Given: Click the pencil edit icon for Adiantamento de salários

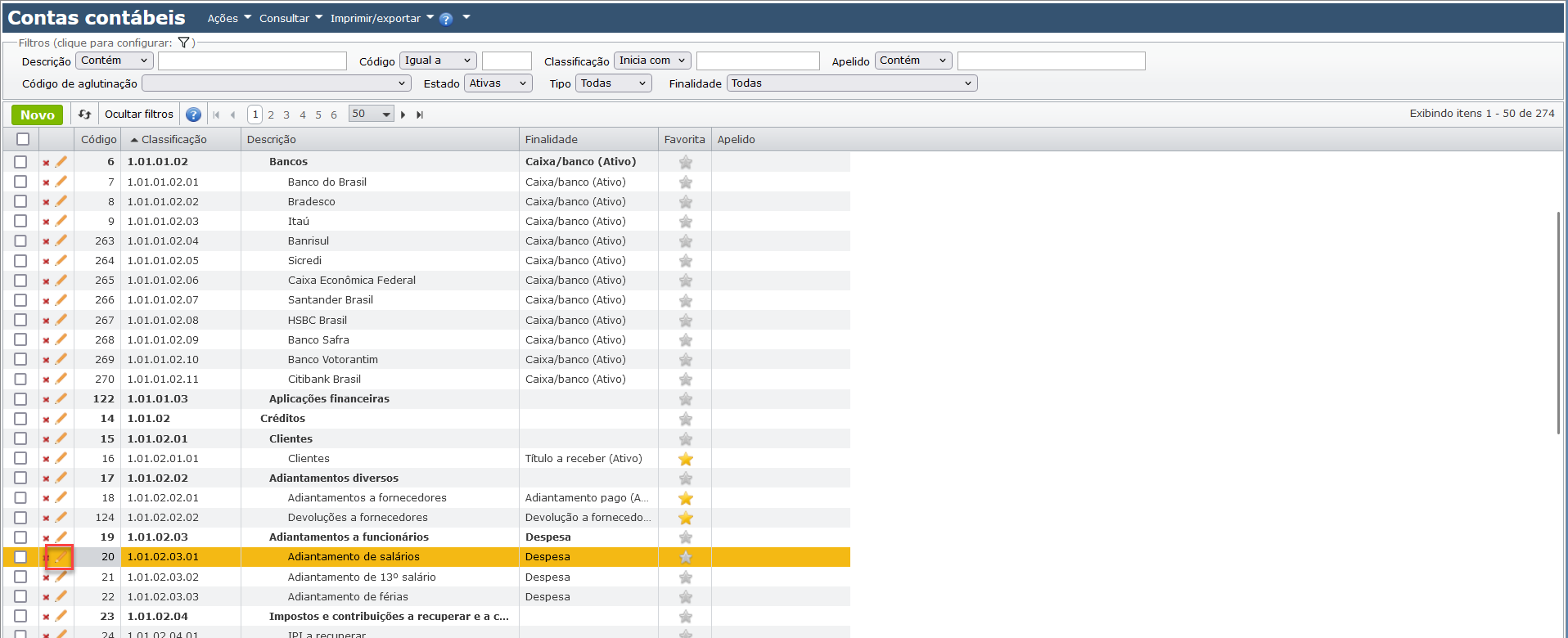Looking at the screenshot, I should pyautogui.click(x=61, y=557).
